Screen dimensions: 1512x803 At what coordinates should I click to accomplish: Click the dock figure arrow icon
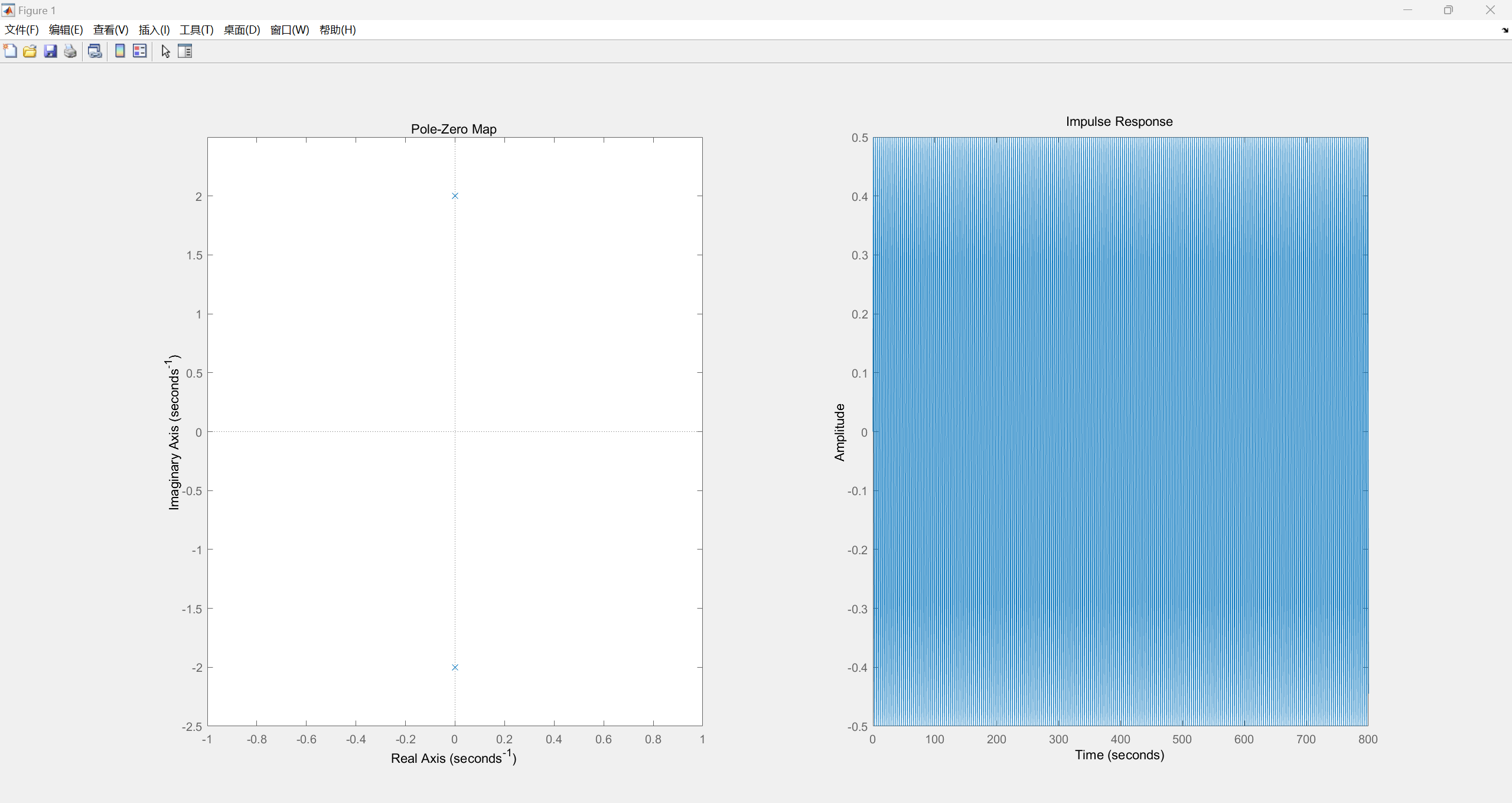click(1504, 30)
